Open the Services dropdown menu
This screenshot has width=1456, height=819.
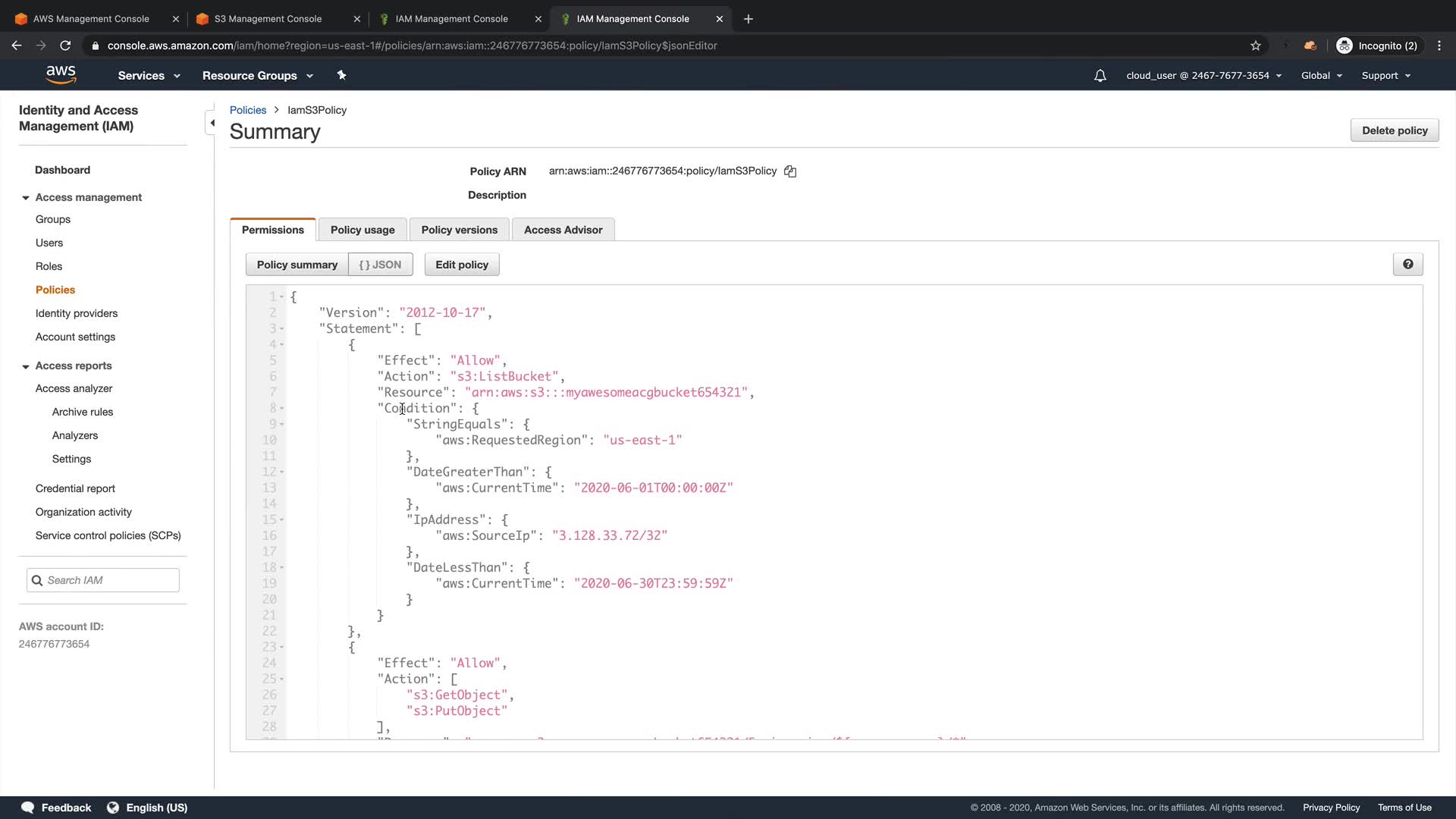pyautogui.click(x=149, y=76)
